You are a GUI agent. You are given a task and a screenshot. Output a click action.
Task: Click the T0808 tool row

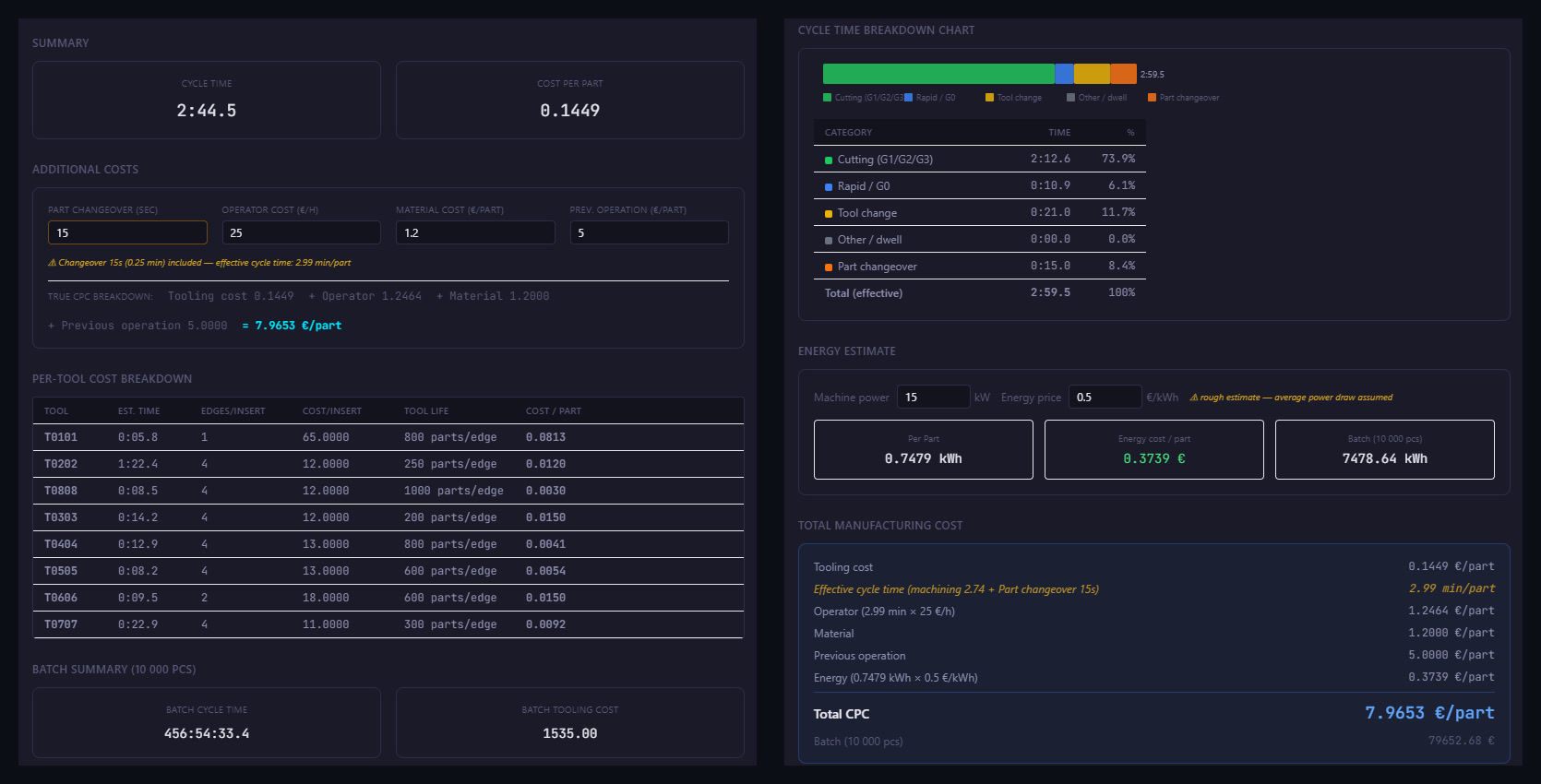(x=388, y=491)
